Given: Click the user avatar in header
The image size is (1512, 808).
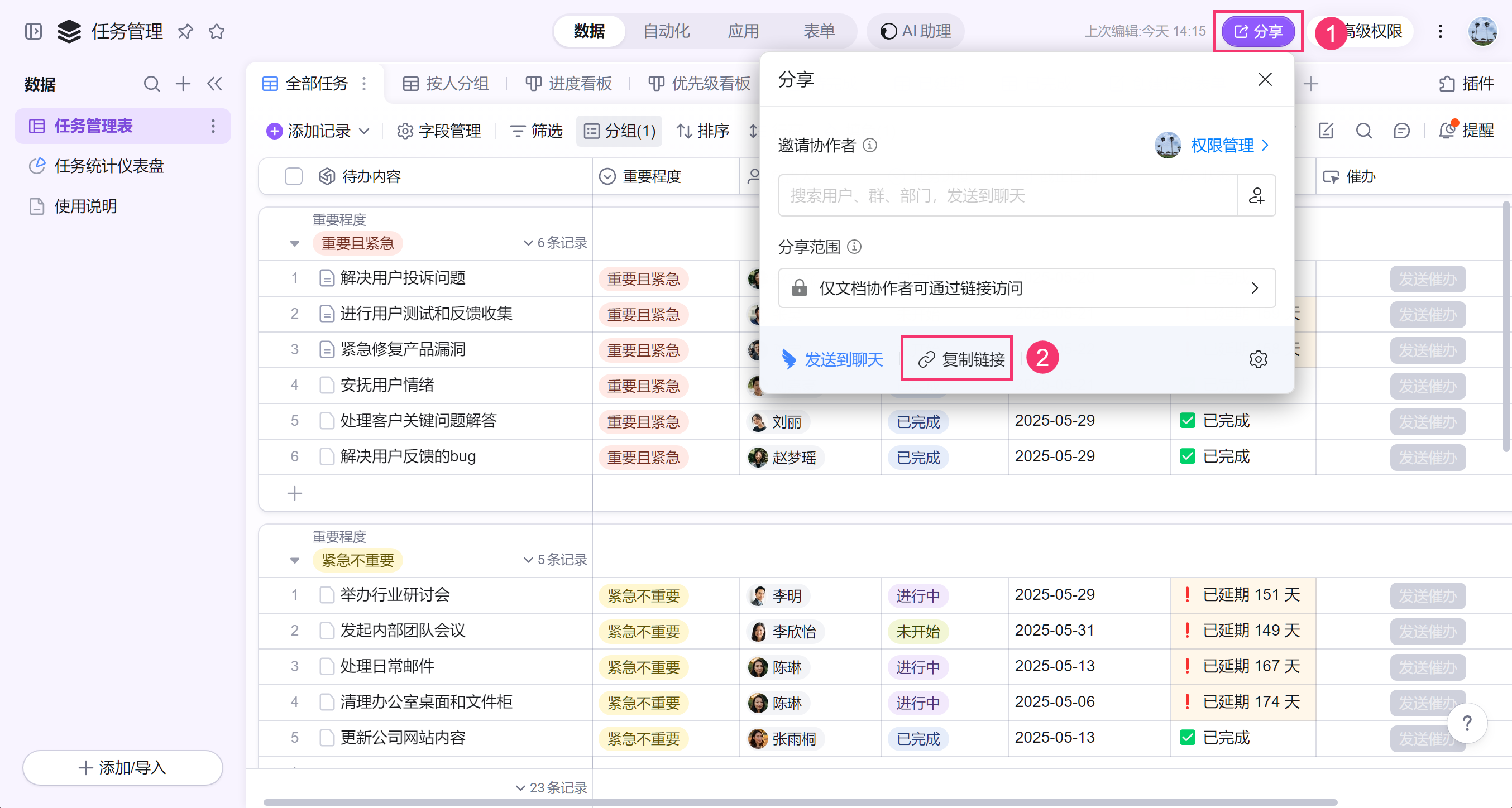Looking at the screenshot, I should pyautogui.click(x=1482, y=31).
